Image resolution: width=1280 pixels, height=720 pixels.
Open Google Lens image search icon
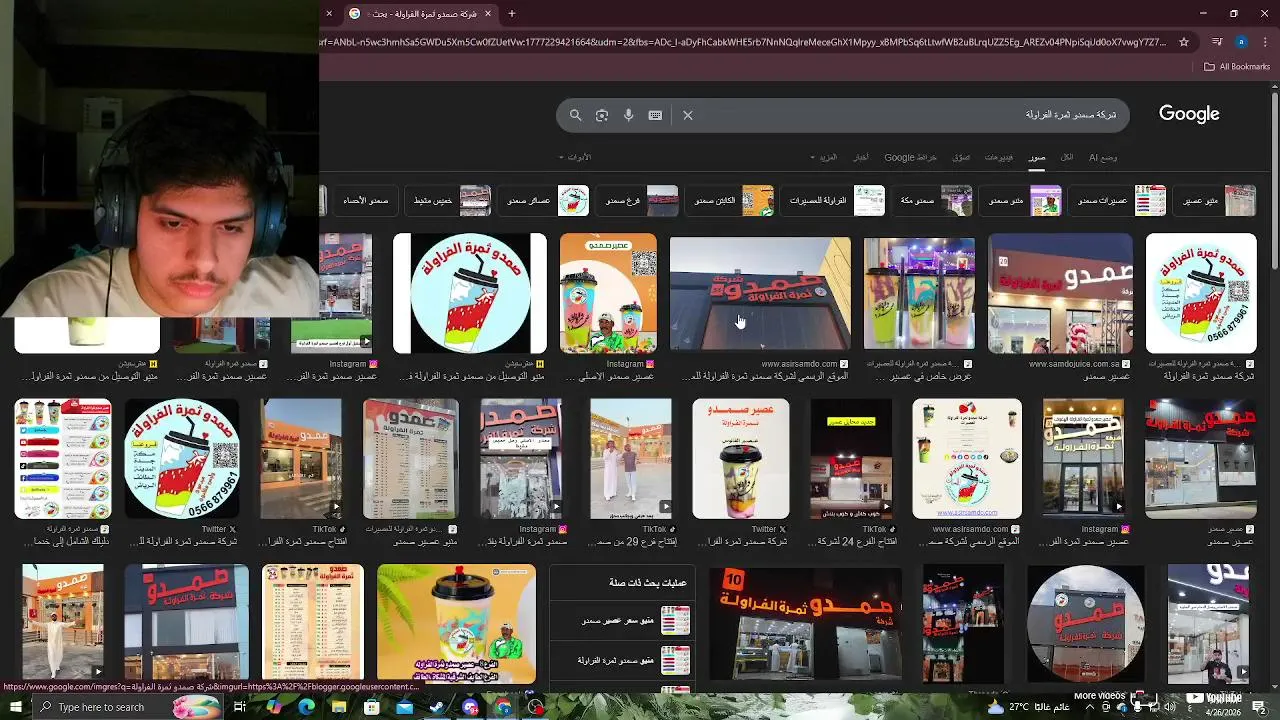click(602, 115)
